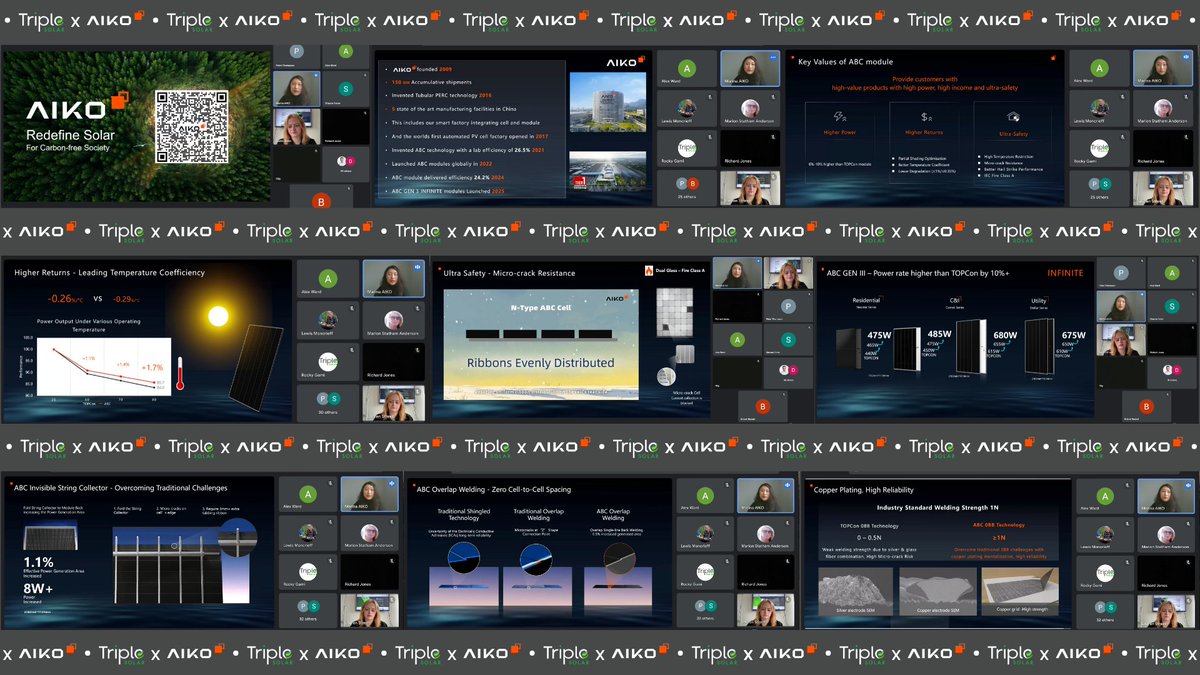Click the Higher Returns dollar icon

(x=927, y=115)
